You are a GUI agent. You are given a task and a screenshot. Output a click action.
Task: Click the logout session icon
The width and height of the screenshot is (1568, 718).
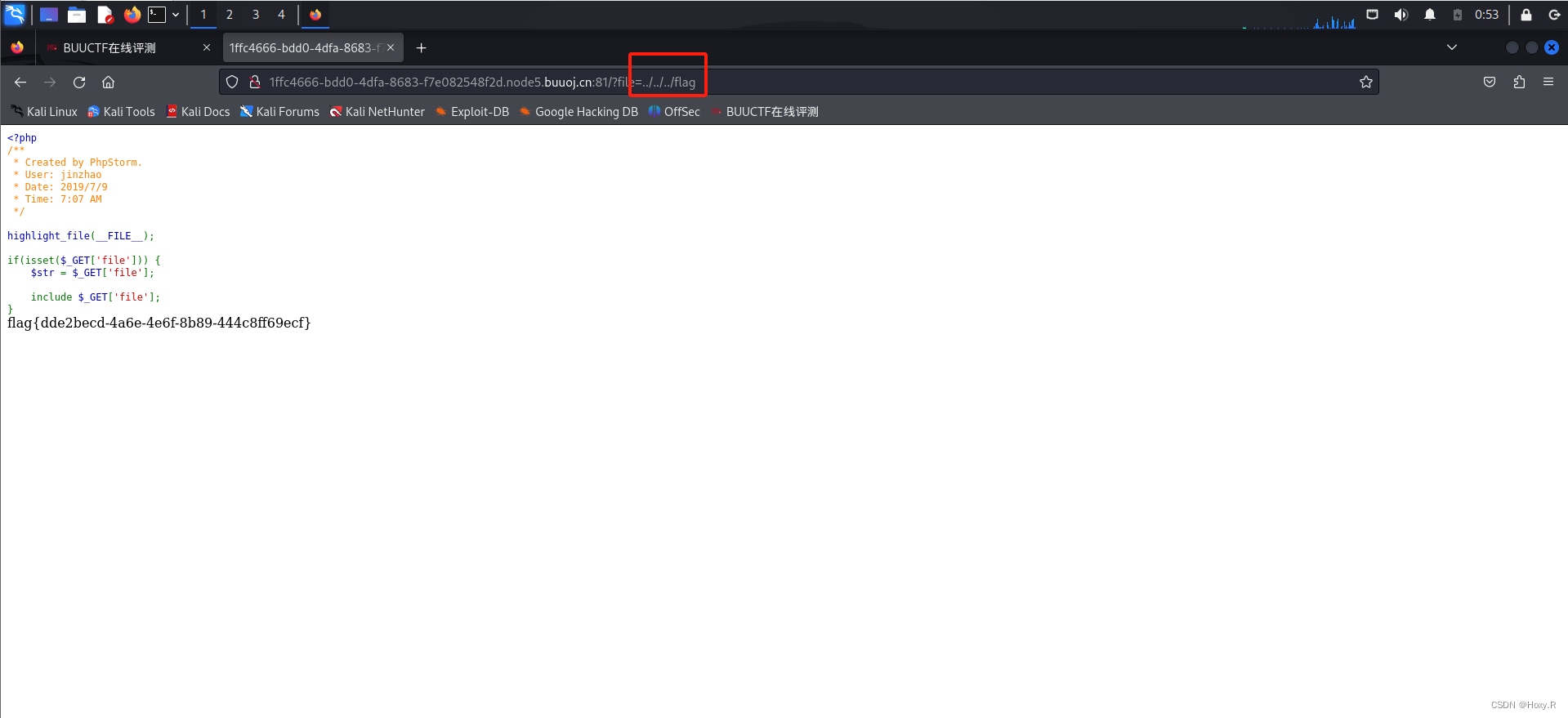(x=1554, y=15)
